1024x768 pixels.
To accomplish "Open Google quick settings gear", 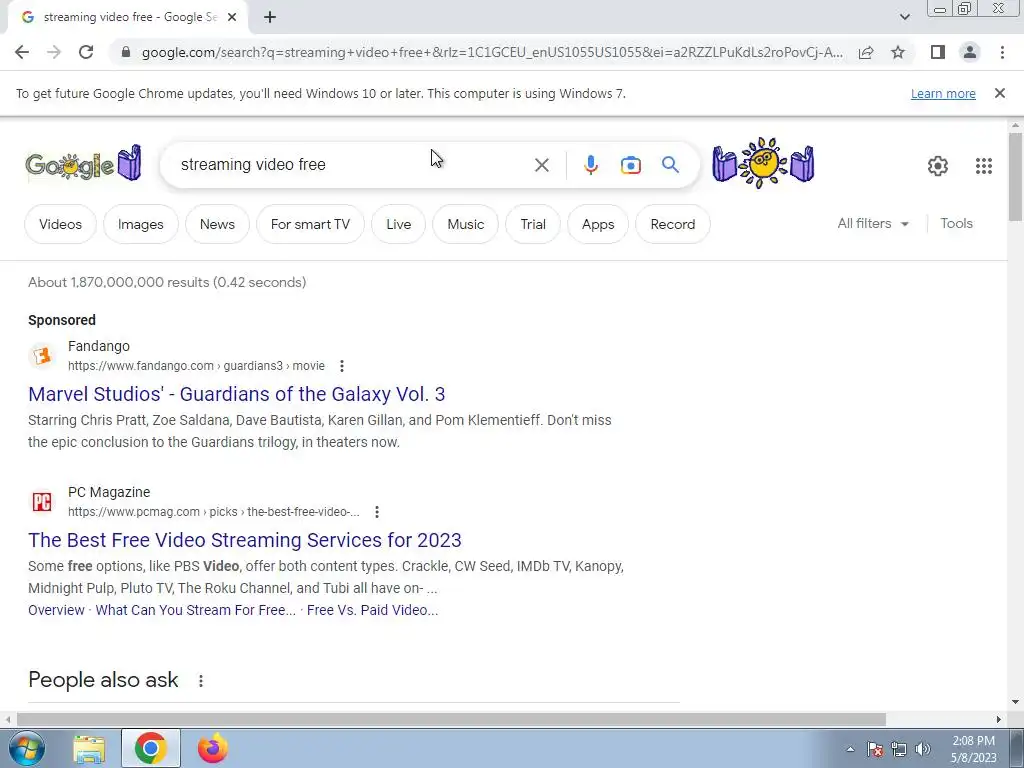I will pyautogui.click(x=938, y=166).
